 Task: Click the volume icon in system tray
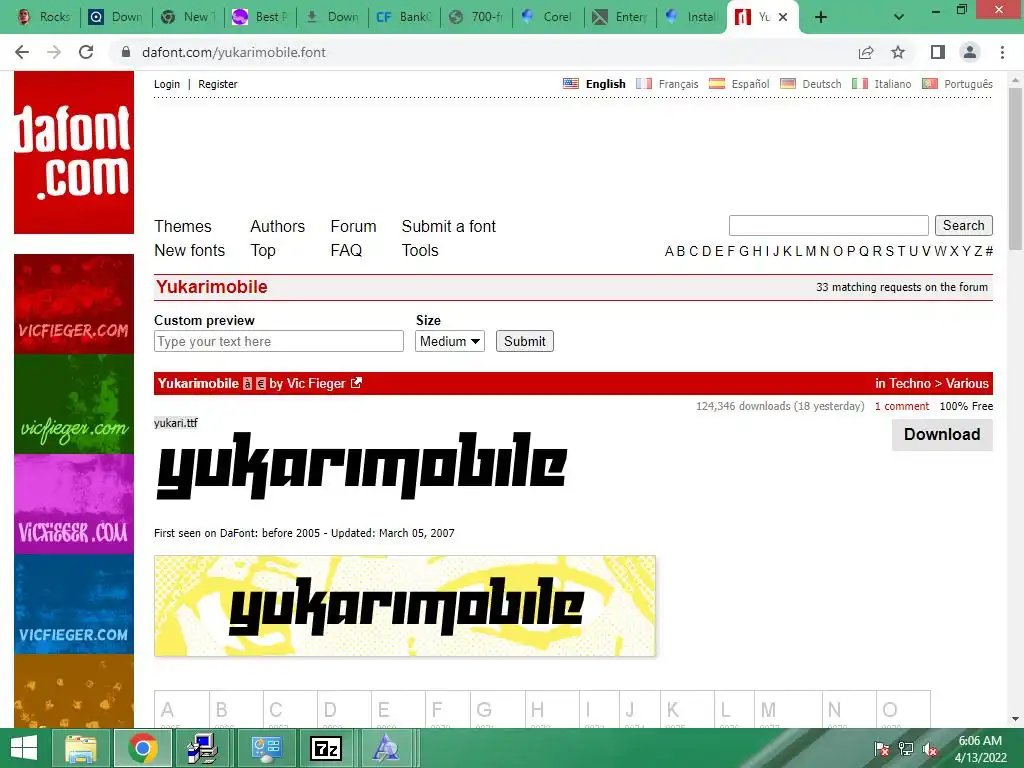coord(929,750)
